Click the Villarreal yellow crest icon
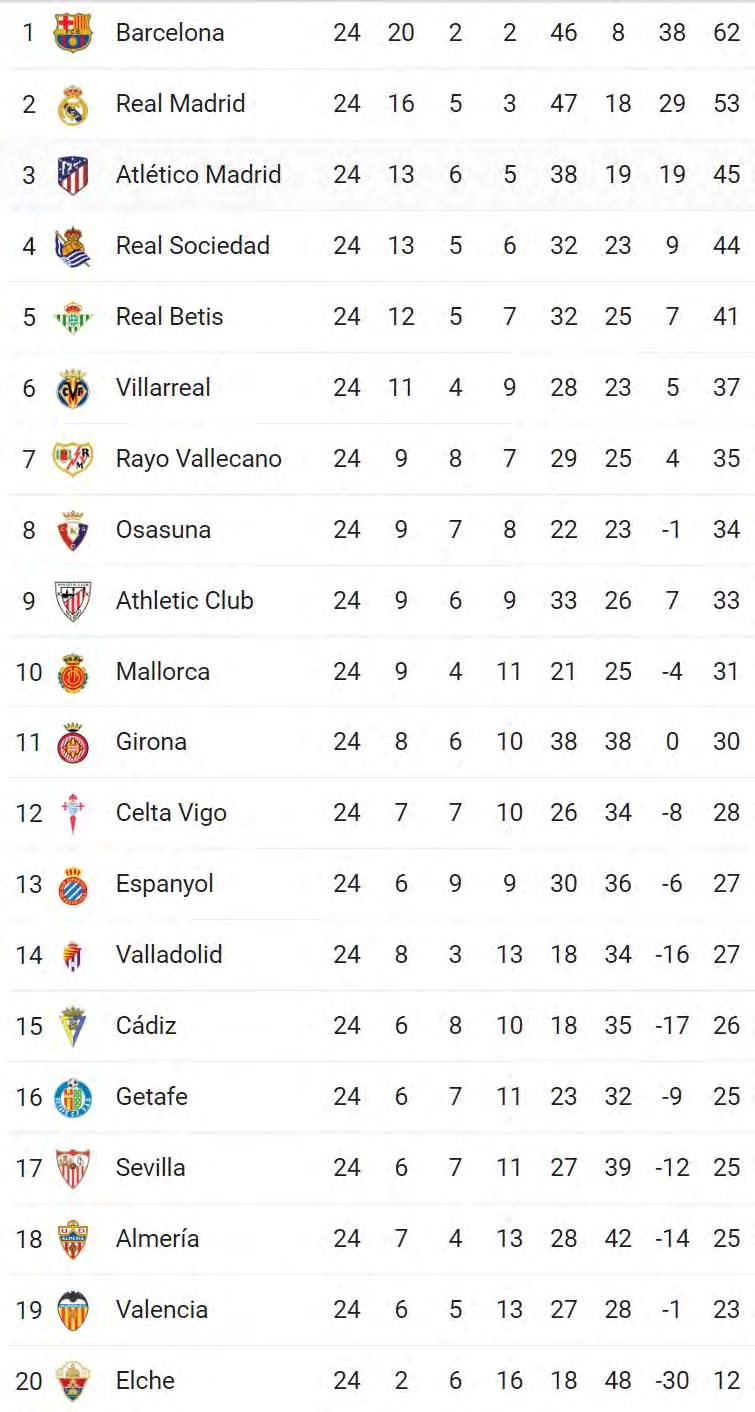The width and height of the screenshot is (755, 1412). (x=73, y=388)
